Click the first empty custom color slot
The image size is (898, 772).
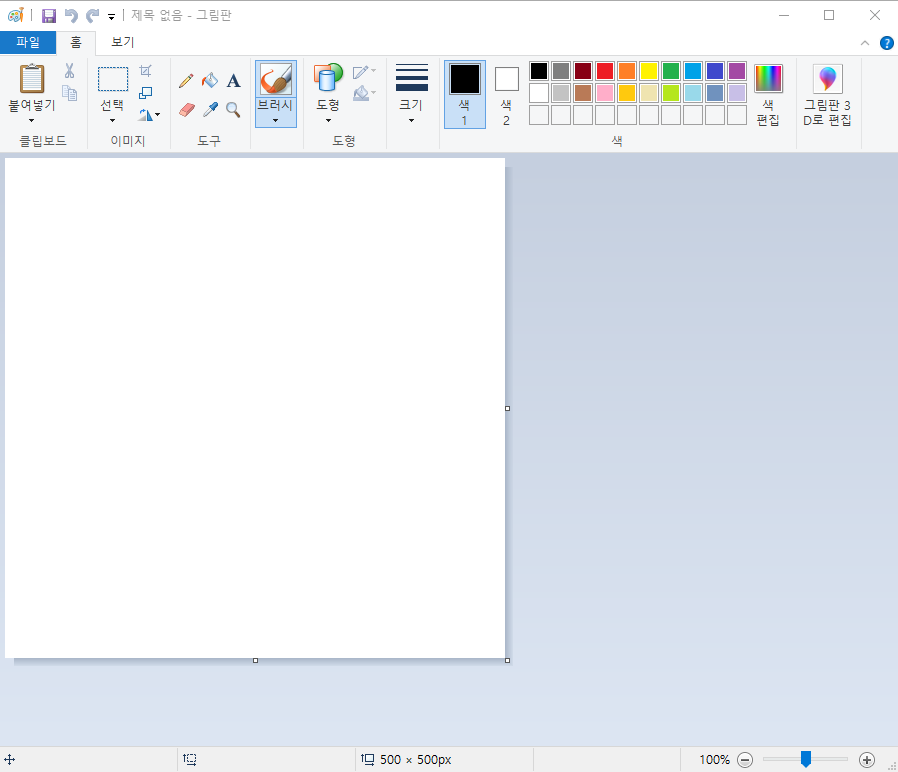(x=538, y=115)
